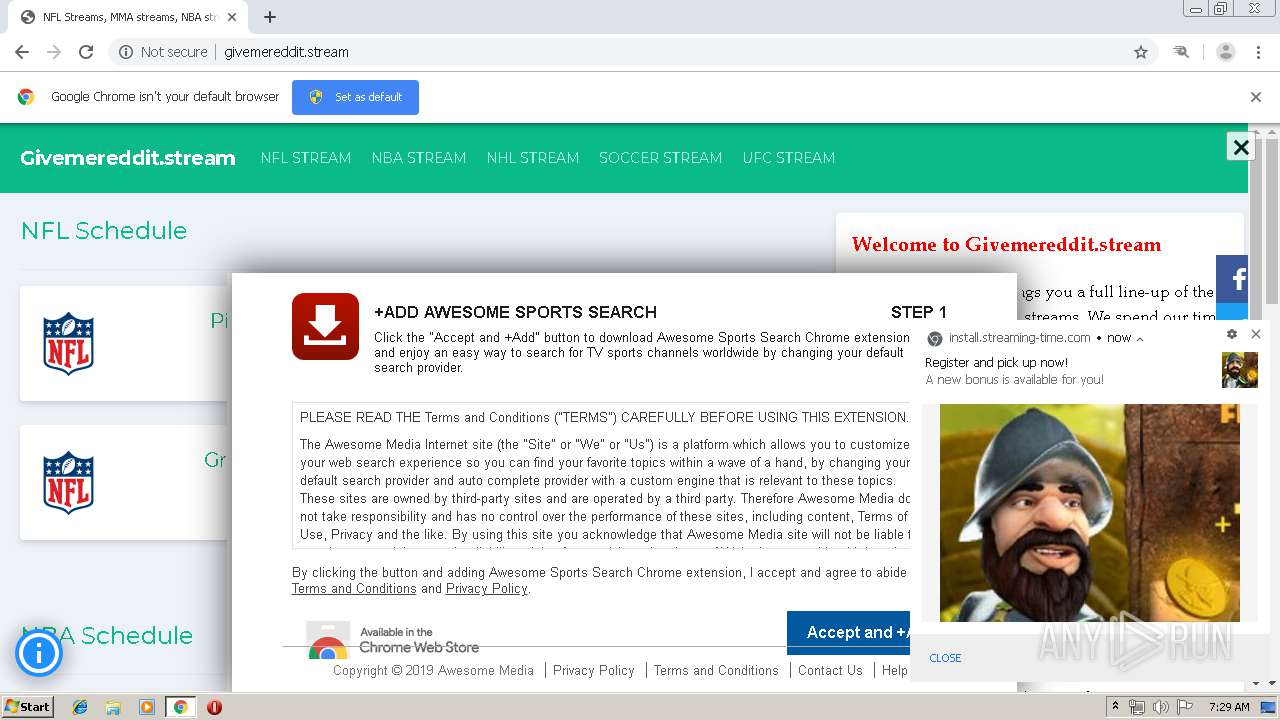Image resolution: width=1280 pixels, height=720 pixels.
Task: Click second NFL logo in schedule
Action: (x=68, y=483)
